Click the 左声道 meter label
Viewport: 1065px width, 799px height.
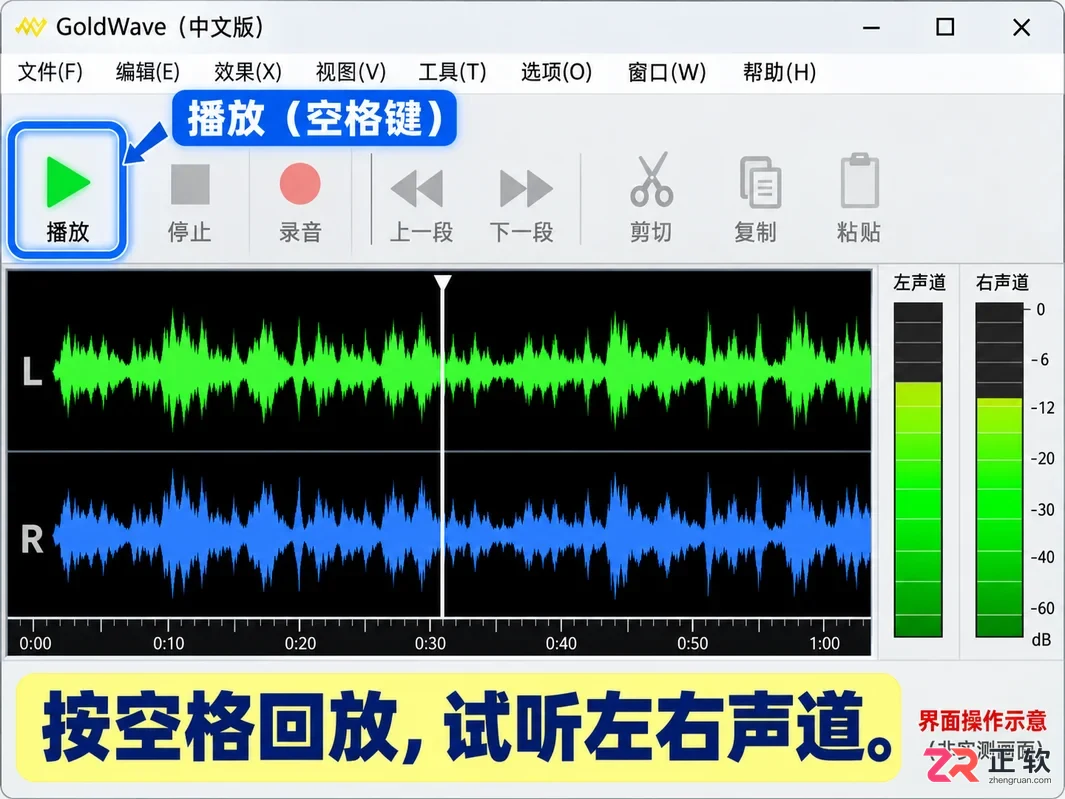(x=919, y=282)
